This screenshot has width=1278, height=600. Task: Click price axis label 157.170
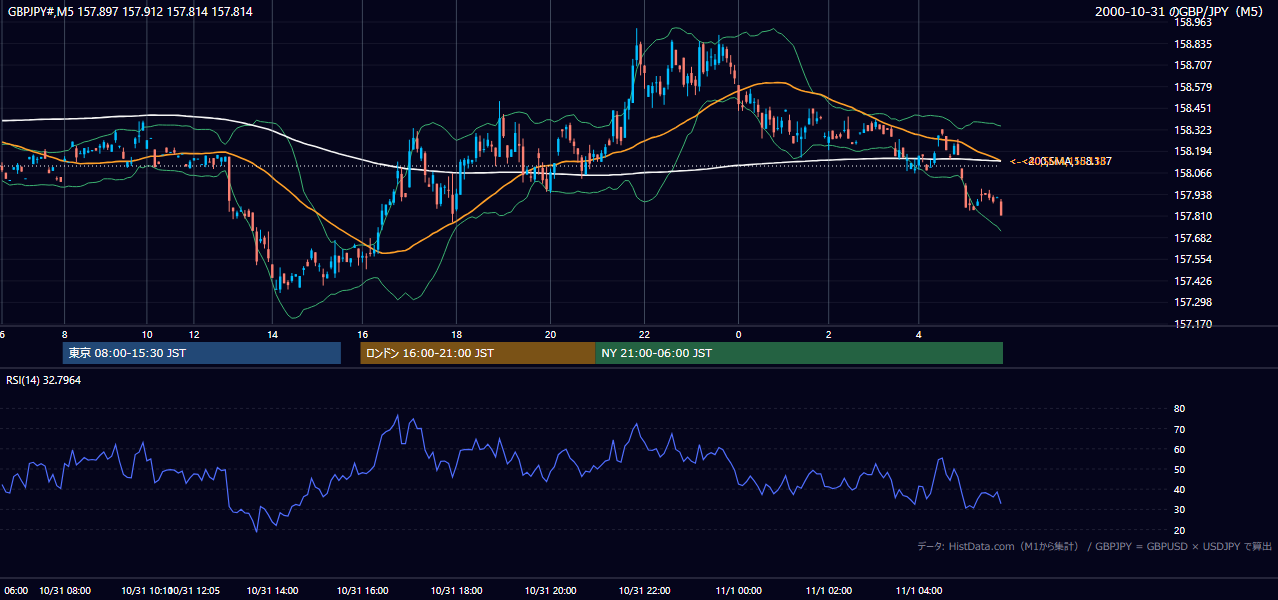(x=1193, y=324)
